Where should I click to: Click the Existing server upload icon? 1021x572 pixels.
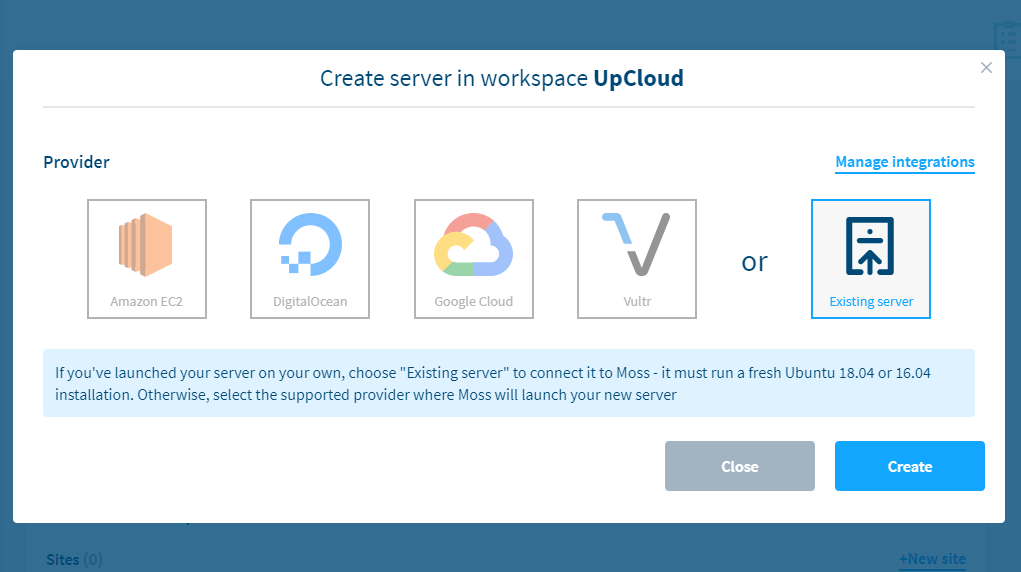[x=870, y=245]
